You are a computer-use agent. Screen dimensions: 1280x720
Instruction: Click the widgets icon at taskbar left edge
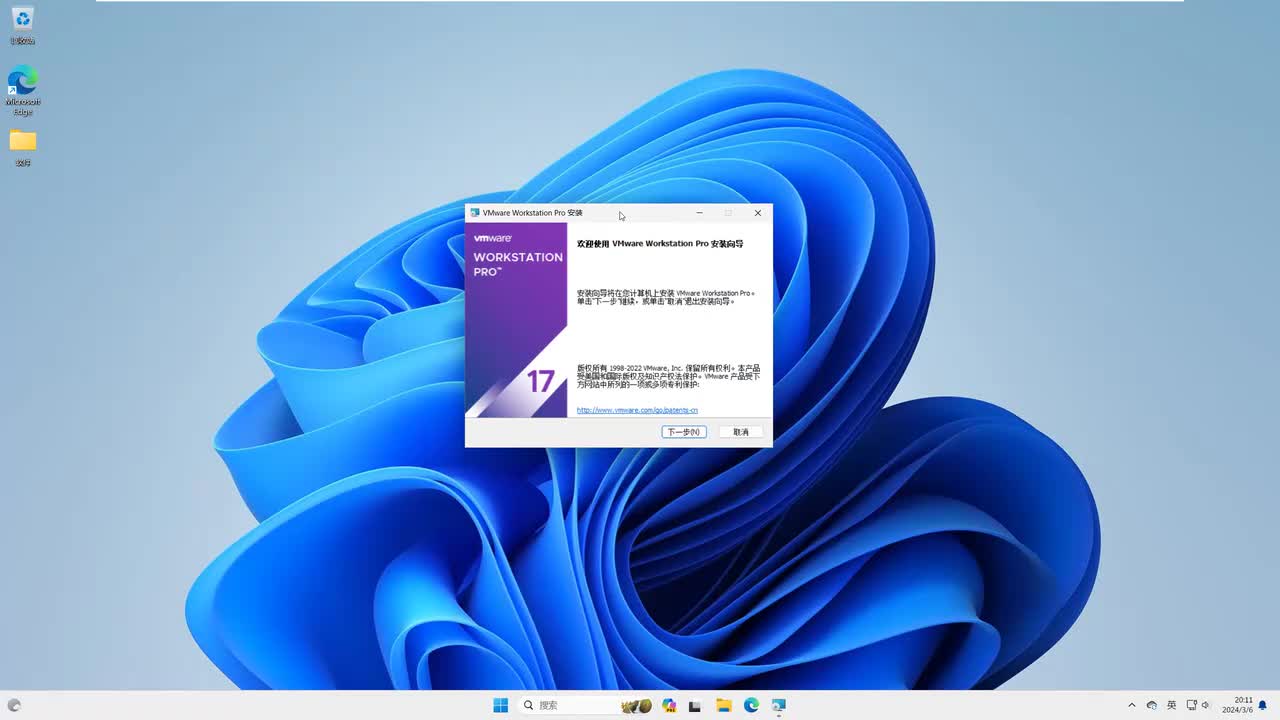click(14, 705)
